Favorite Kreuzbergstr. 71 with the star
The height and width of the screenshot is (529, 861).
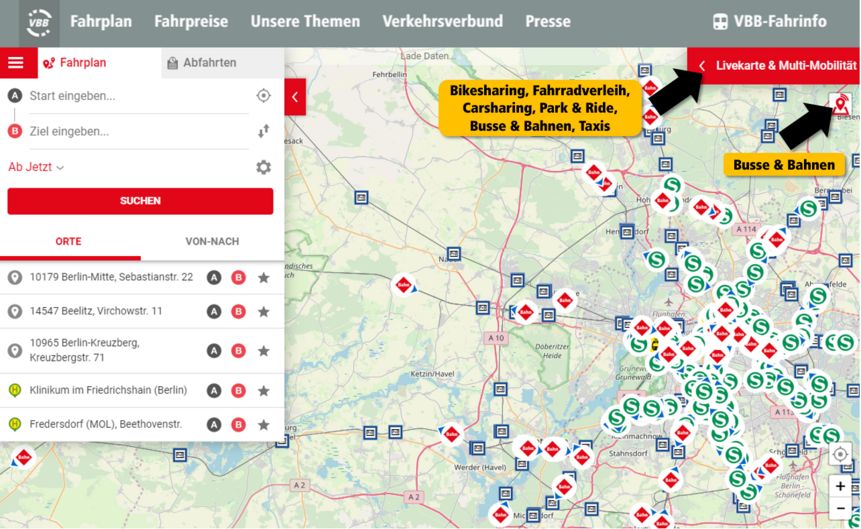[x=264, y=350]
